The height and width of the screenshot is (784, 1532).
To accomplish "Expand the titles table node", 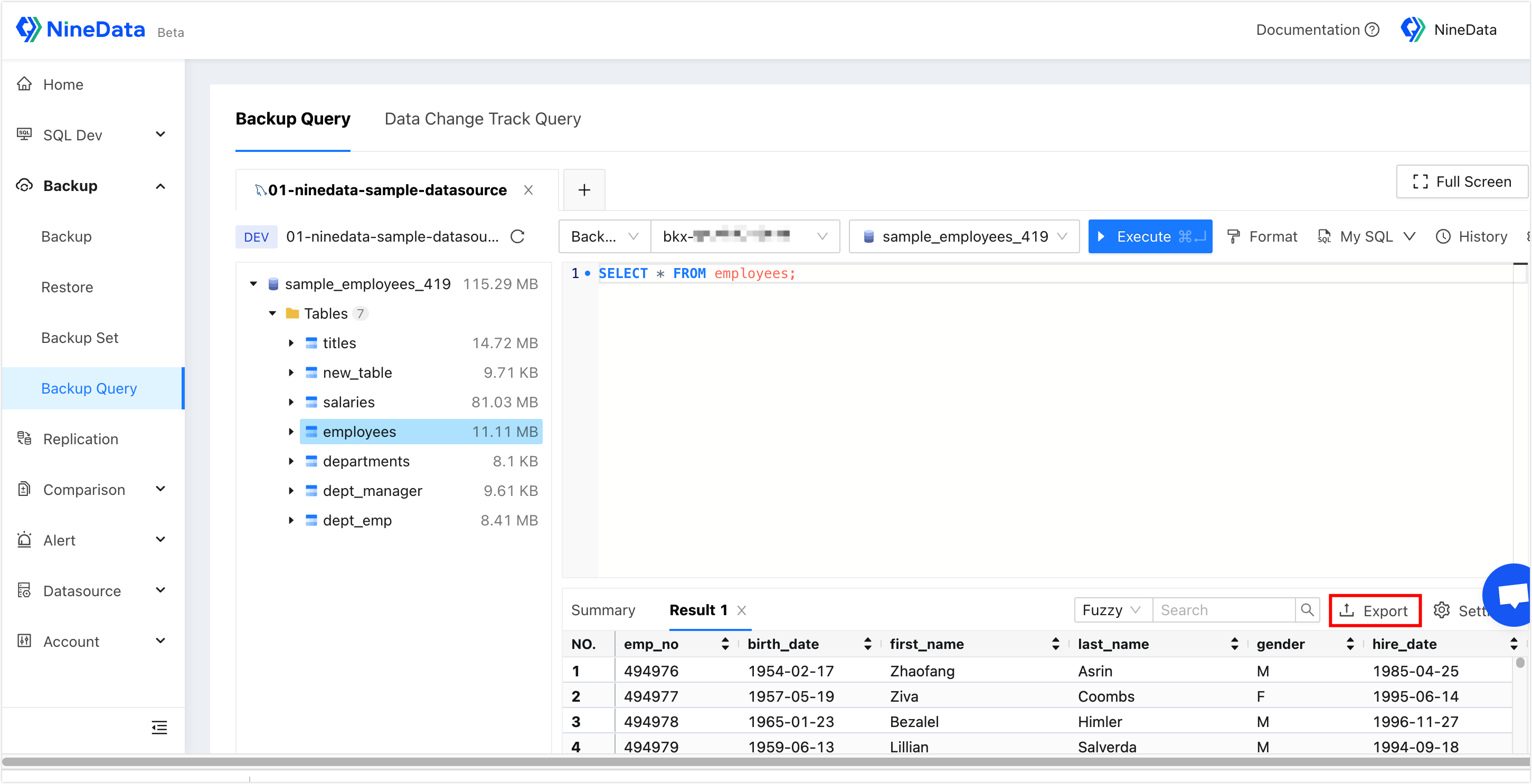I will coord(291,343).
